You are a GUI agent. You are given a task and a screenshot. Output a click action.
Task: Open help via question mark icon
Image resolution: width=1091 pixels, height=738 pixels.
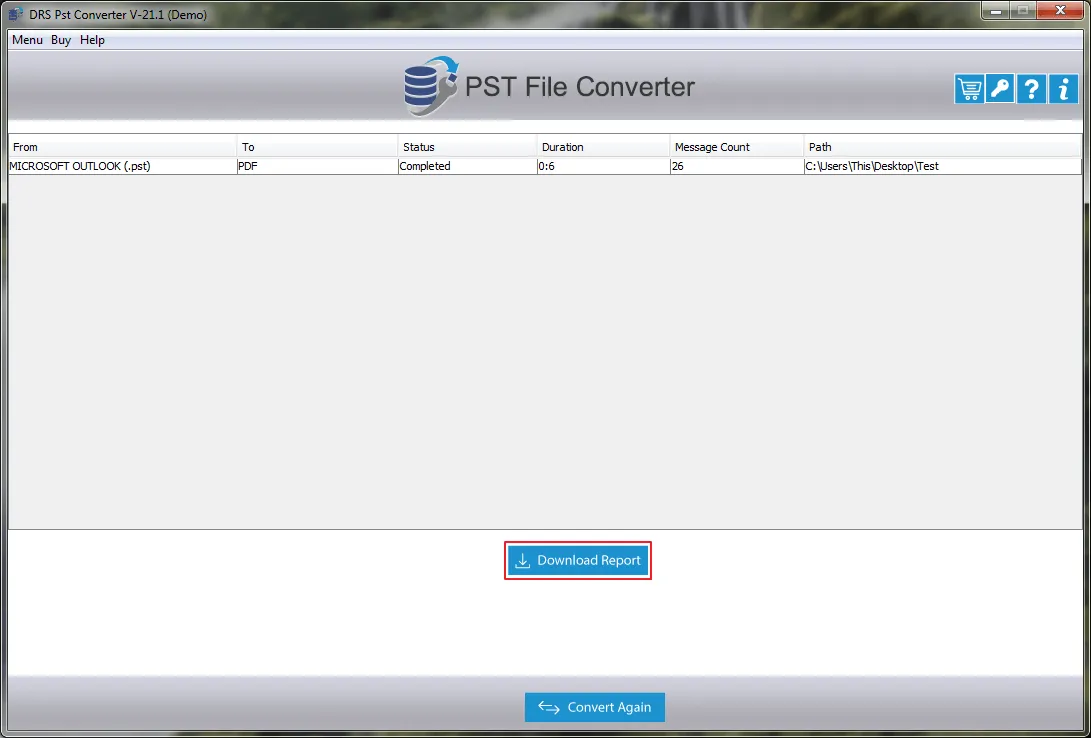(x=1031, y=89)
